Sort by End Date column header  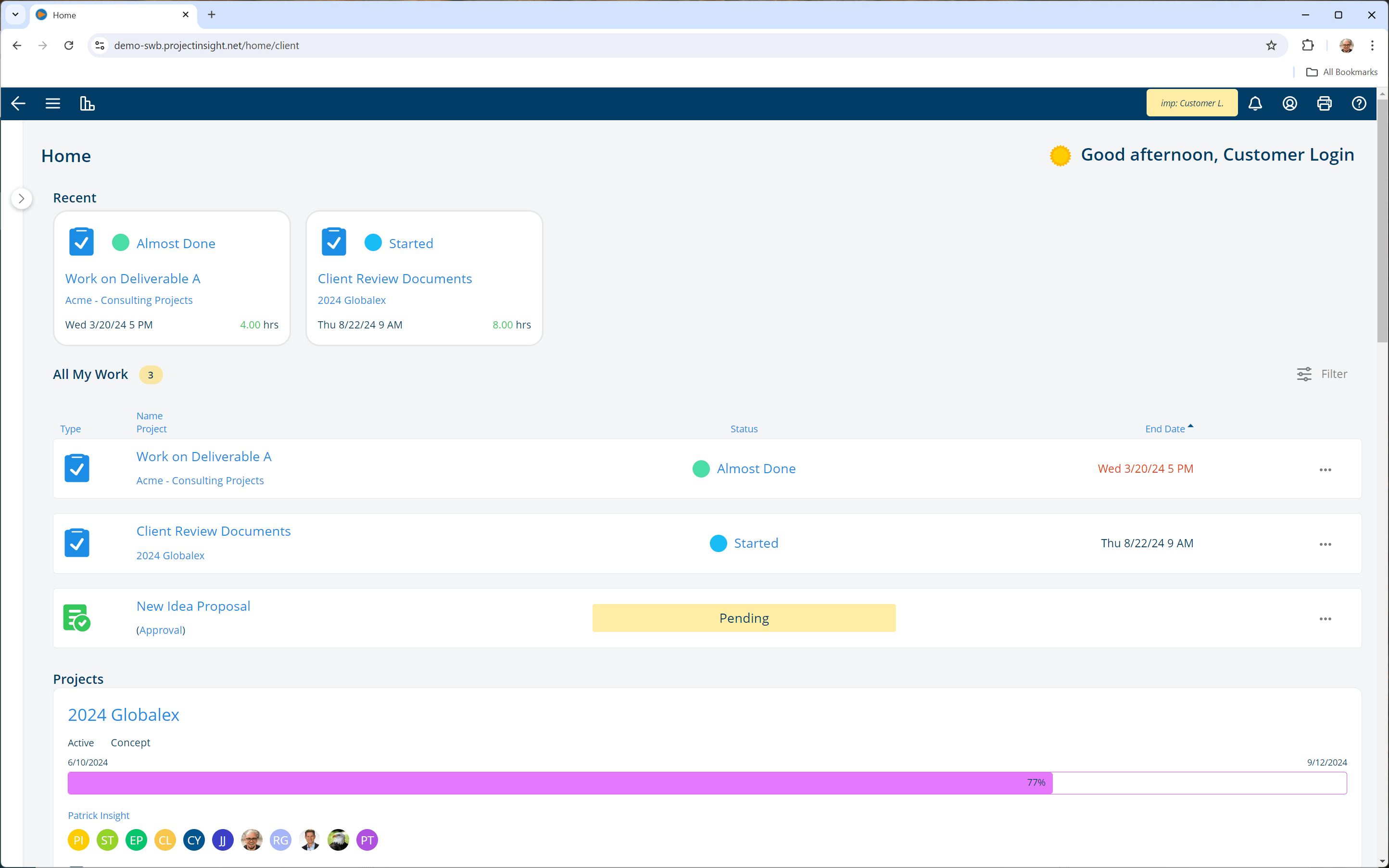pos(1169,428)
